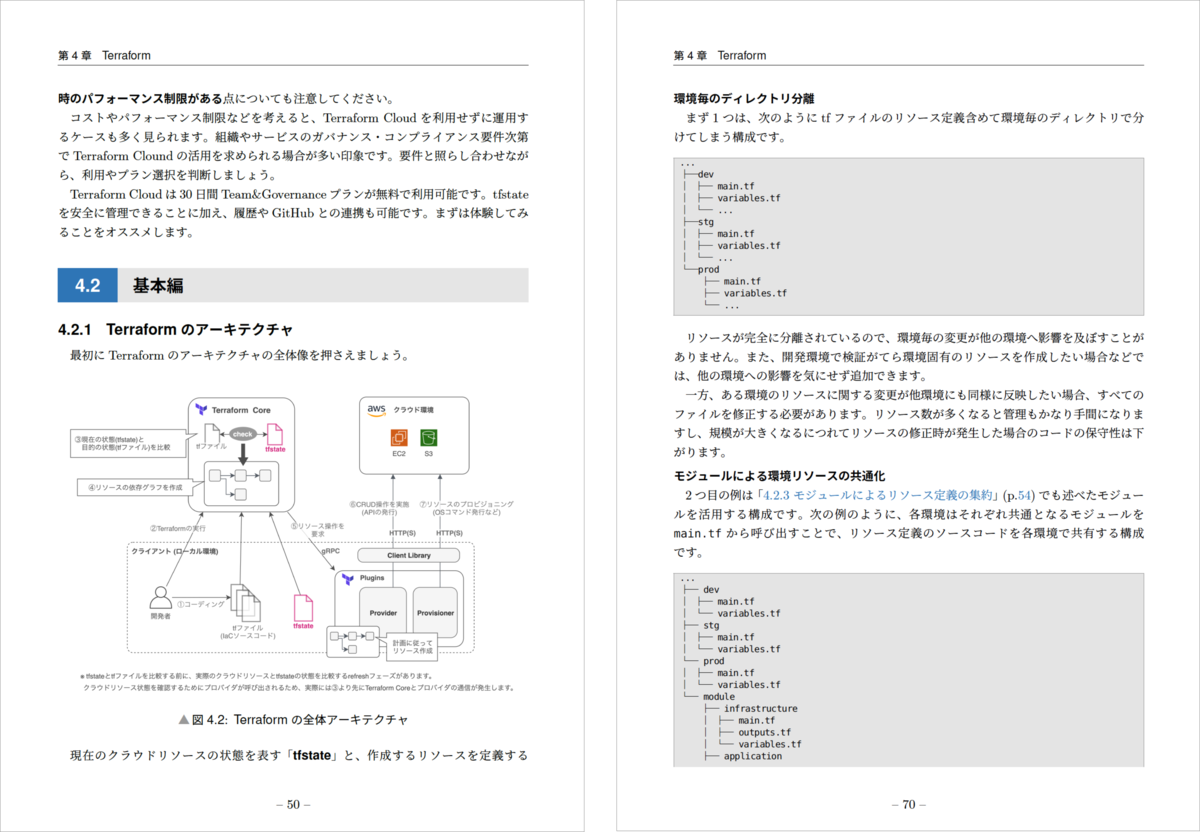Click the developer person icon
This screenshot has height=832, width=1200.
click(160, 599)
